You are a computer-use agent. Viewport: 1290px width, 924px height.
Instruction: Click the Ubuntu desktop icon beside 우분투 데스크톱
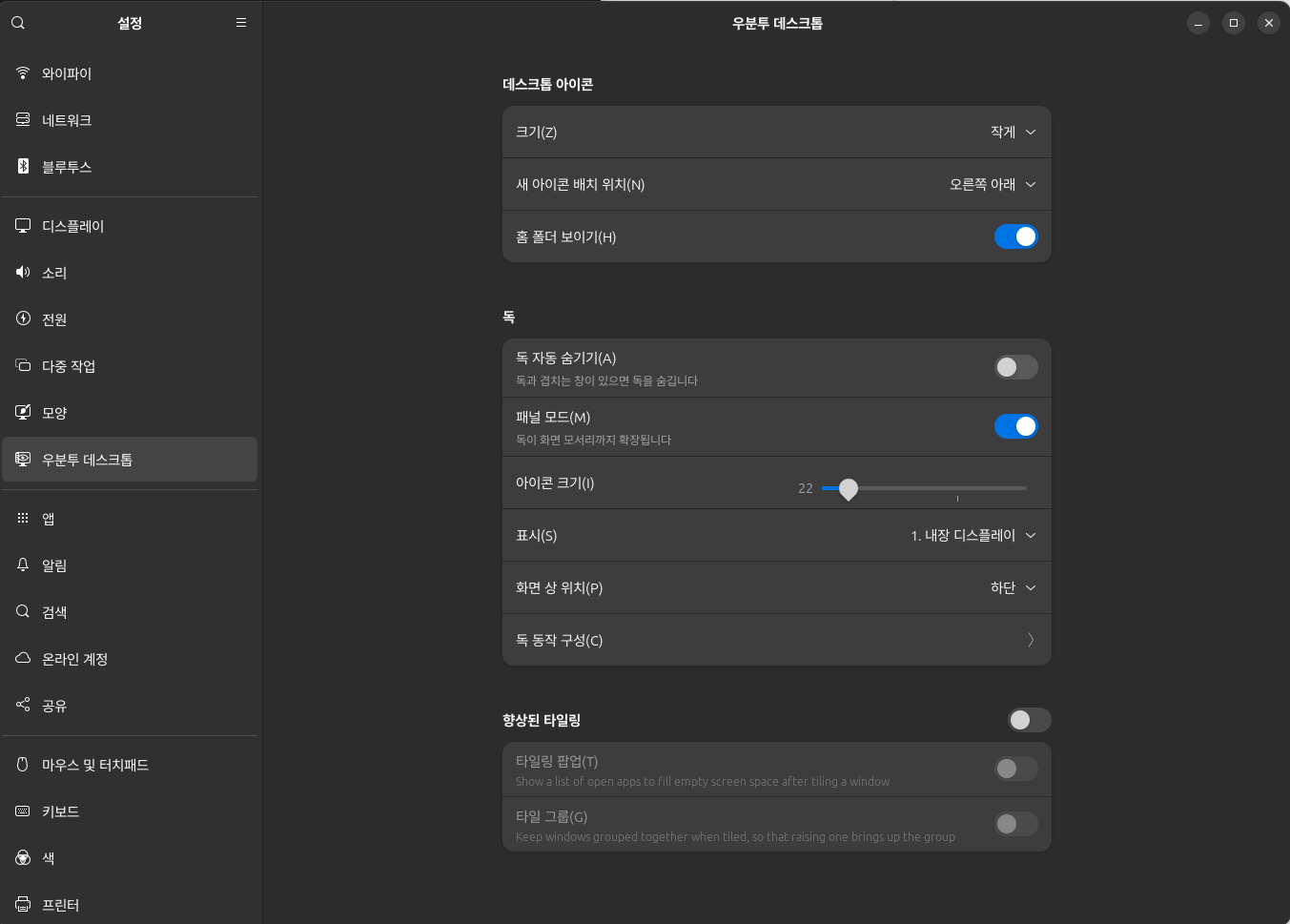(23, 460)
